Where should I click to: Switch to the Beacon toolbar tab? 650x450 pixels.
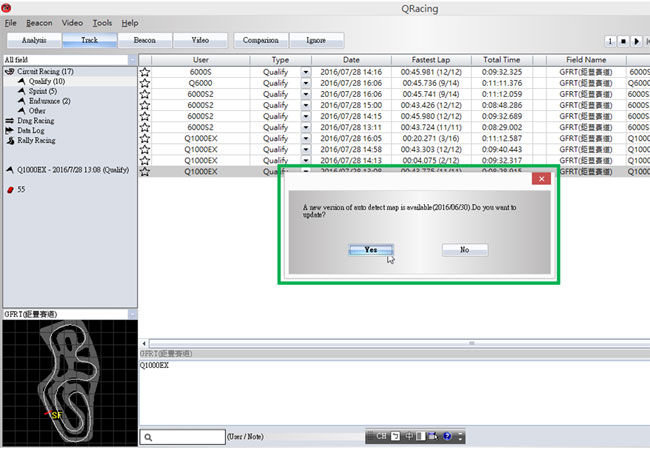point(145,40)
